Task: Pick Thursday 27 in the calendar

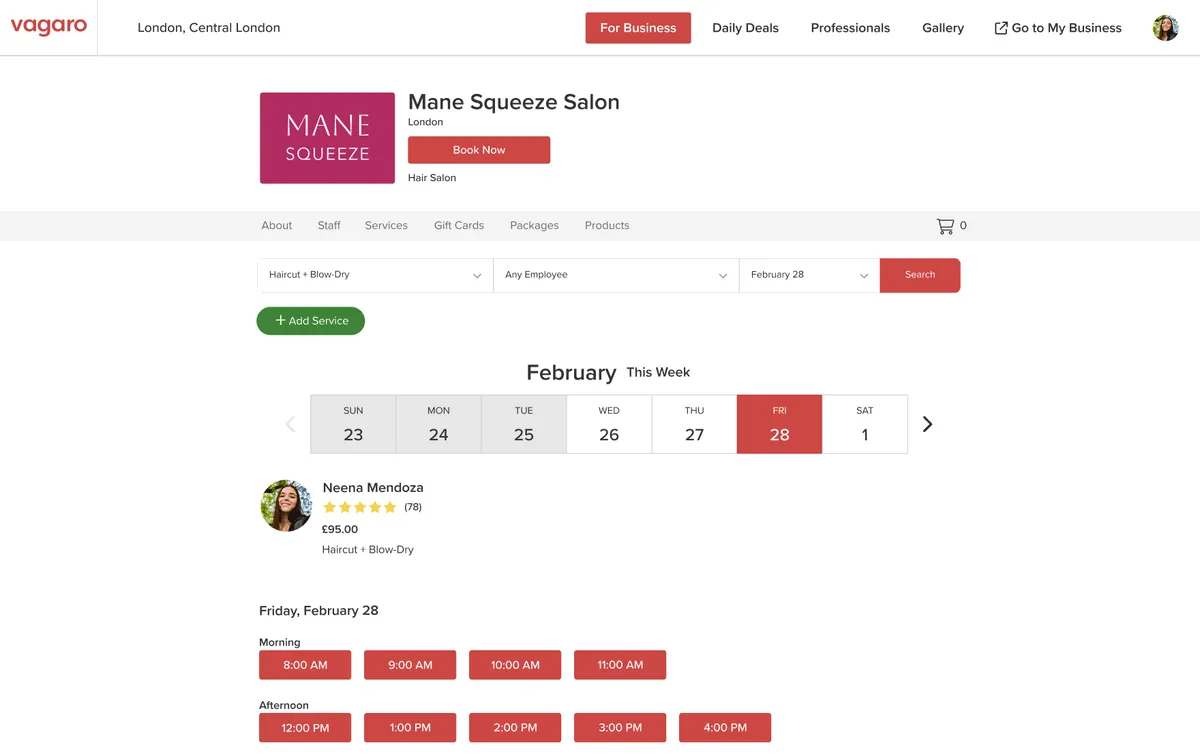Action: pos(694,424)
